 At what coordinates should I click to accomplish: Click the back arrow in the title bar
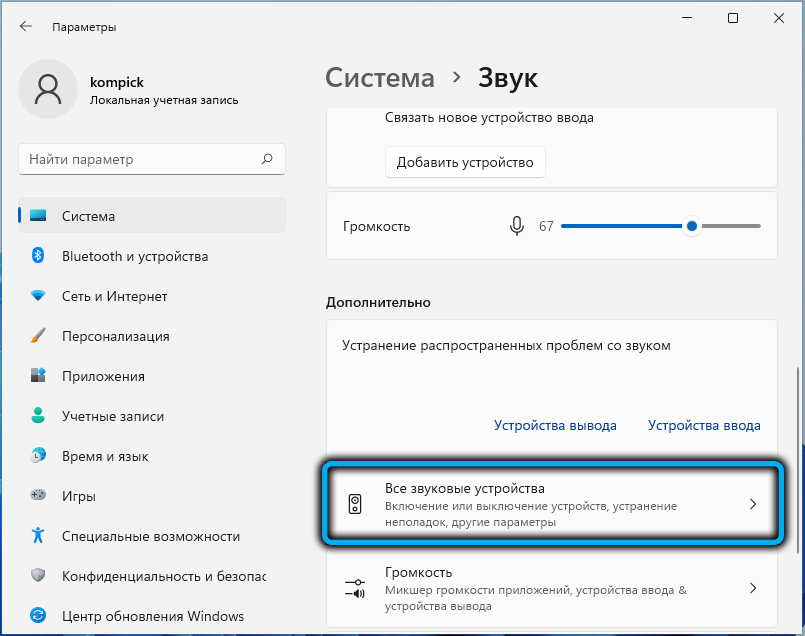click(x=25, y=26)
